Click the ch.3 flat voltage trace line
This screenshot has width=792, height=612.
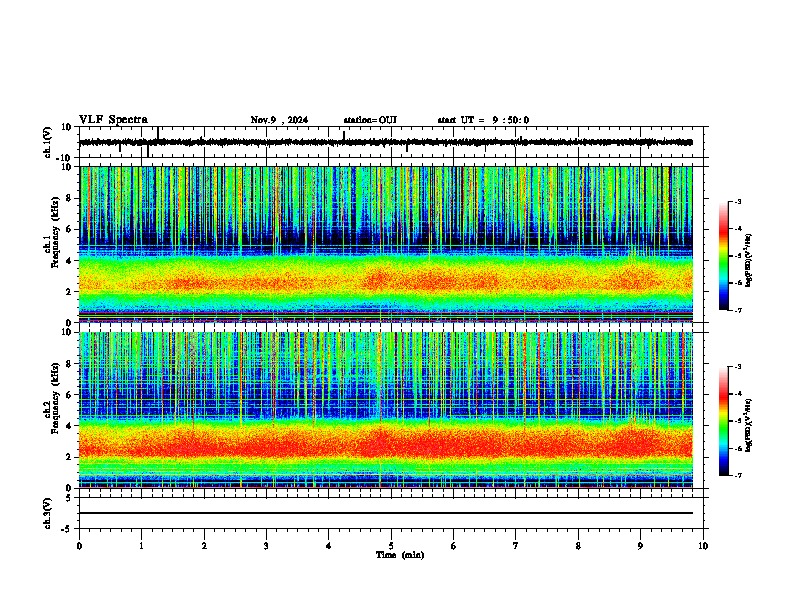pos(386,513)
